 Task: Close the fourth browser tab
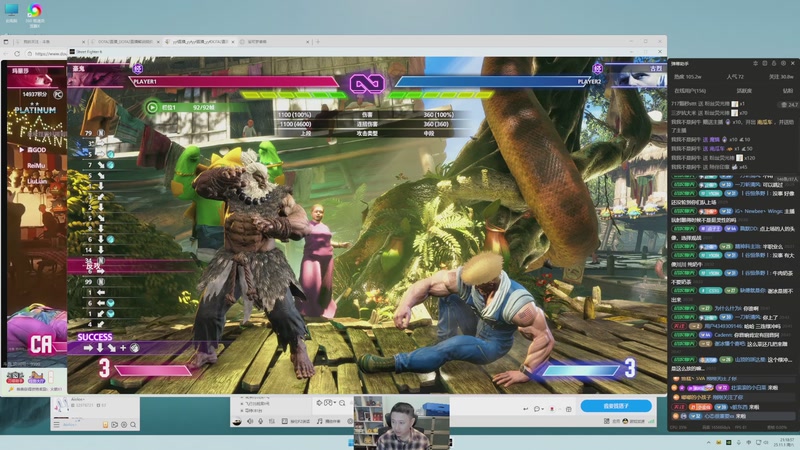click(308, 42)
